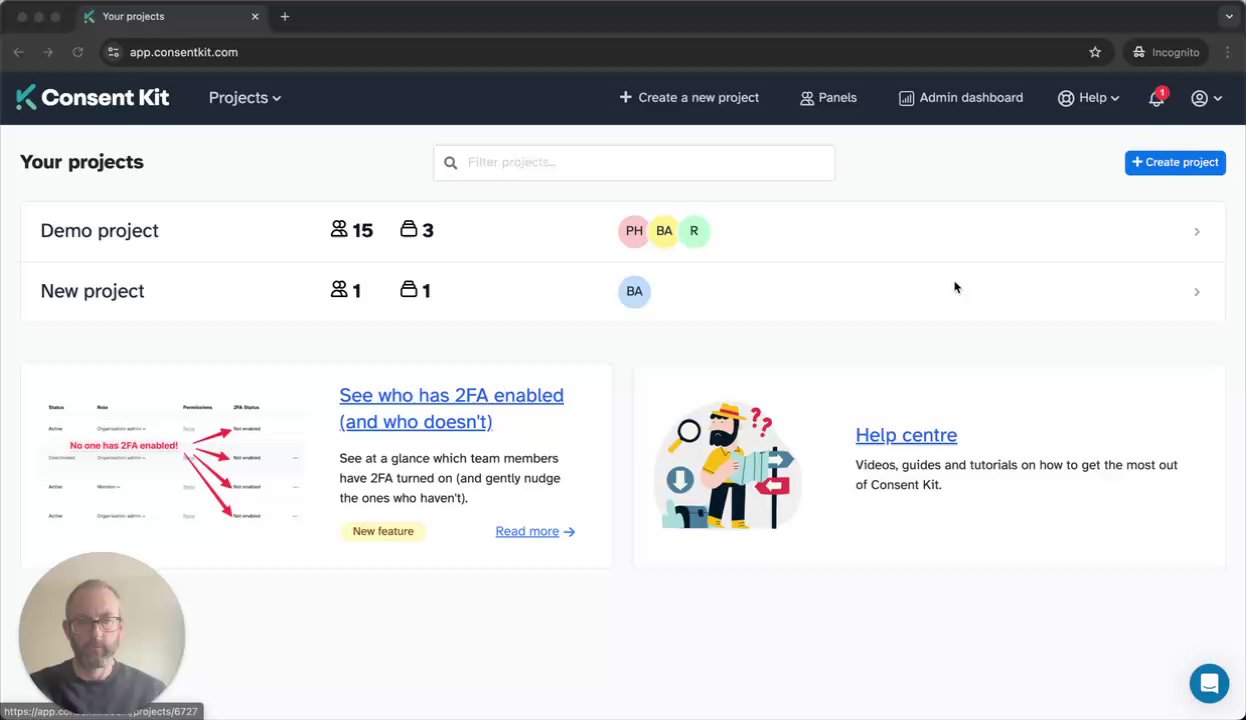Screen dimensions: 1246x720
Task: Open the chat support widget
Action: click(x=1209, y=684)
